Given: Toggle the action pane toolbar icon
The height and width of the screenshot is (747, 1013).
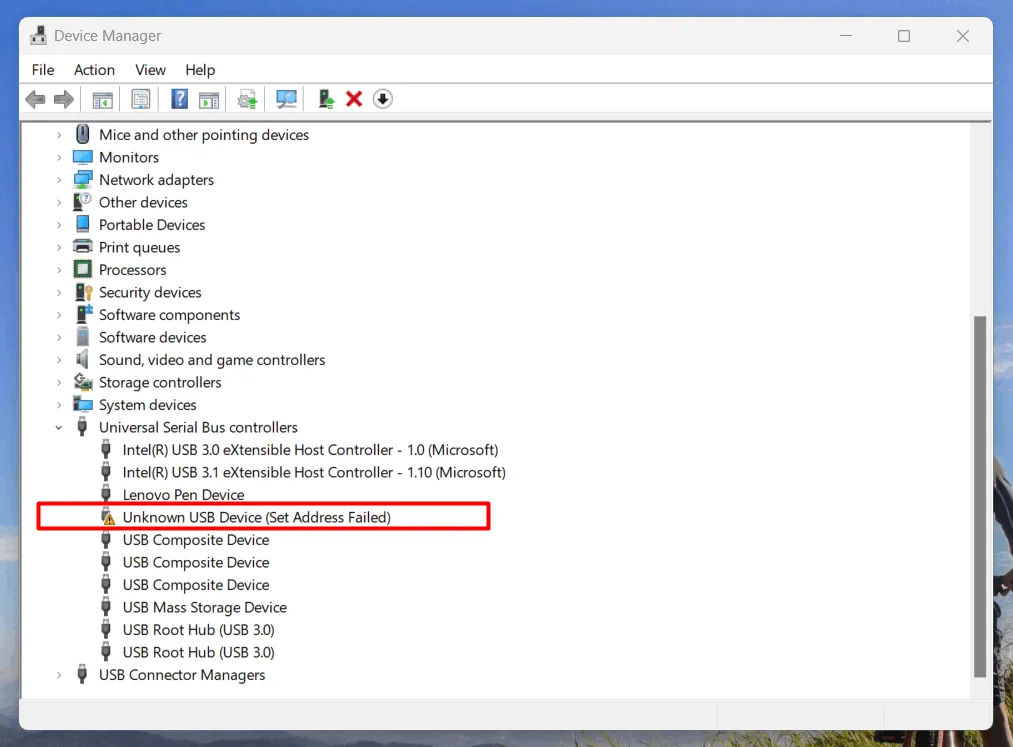Looking at the screenshot, I should [209, 100].
